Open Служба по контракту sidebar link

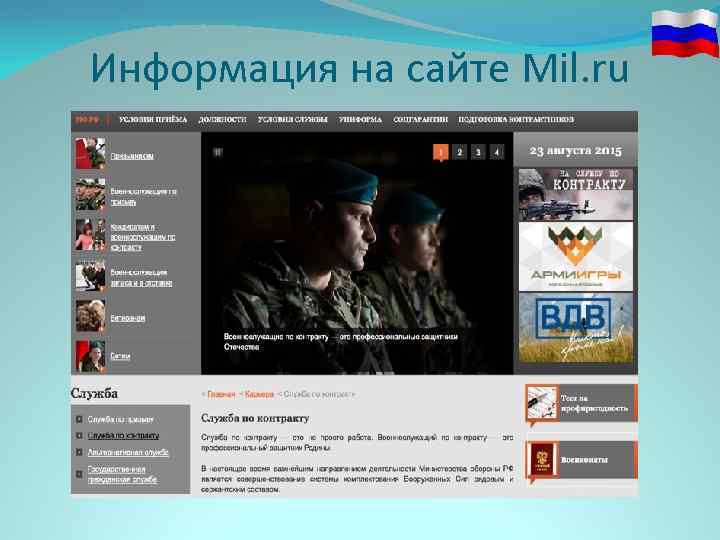click(x=124, y=435)
